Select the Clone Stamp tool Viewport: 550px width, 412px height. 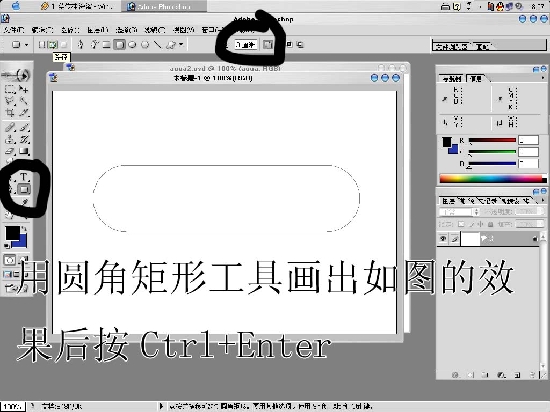tap(10, 139)
